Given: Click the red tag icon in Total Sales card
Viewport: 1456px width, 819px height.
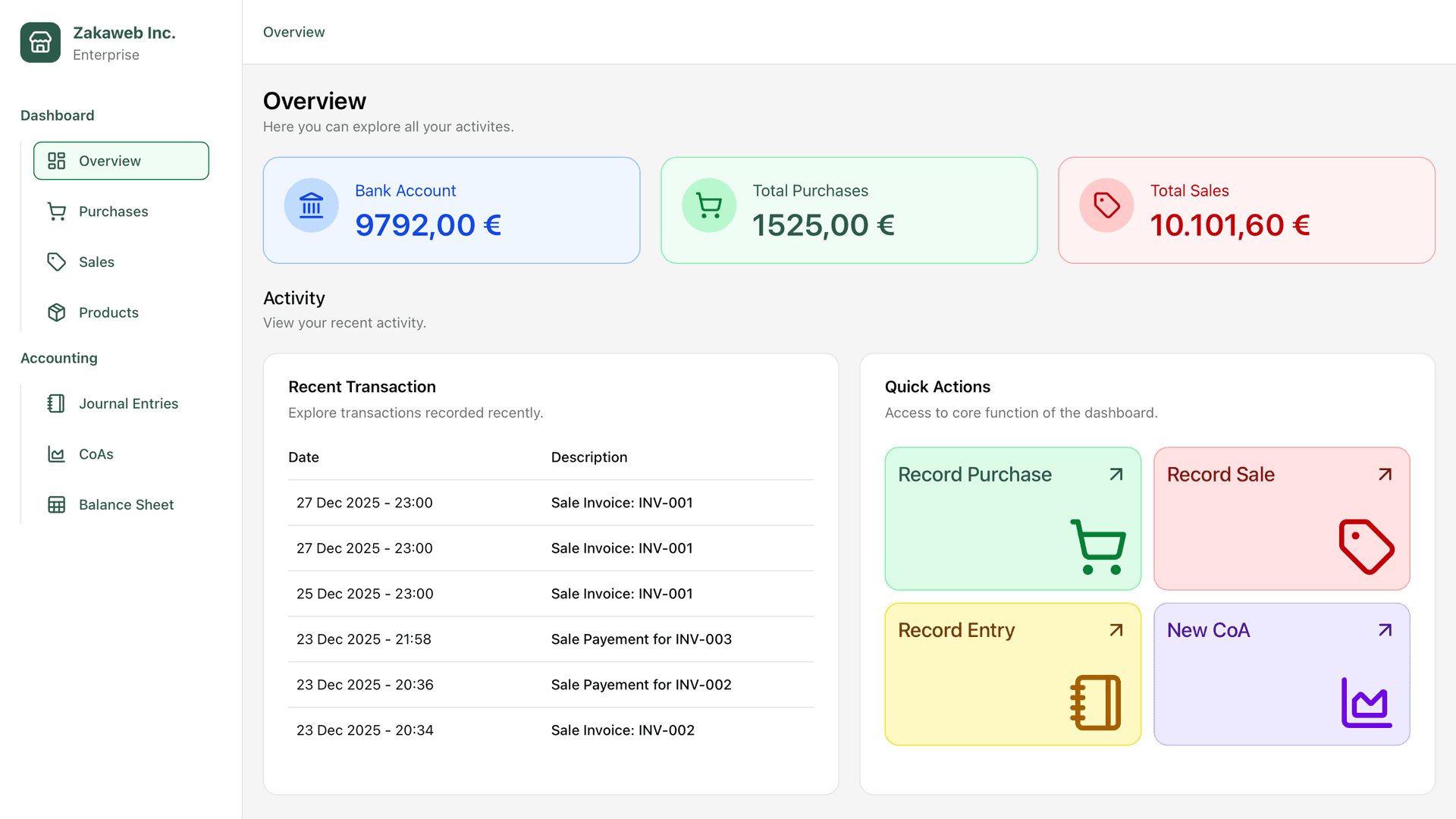Looking at the screenshot, I should coord(1106,206).
